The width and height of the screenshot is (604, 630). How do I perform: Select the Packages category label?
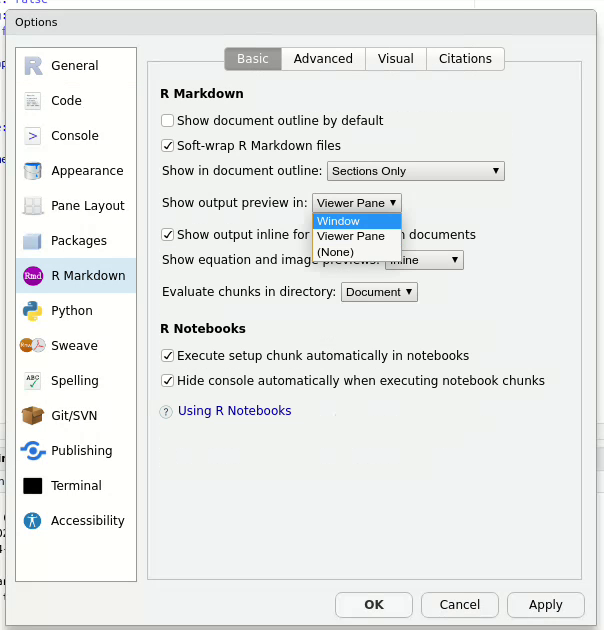click(79, 241)
